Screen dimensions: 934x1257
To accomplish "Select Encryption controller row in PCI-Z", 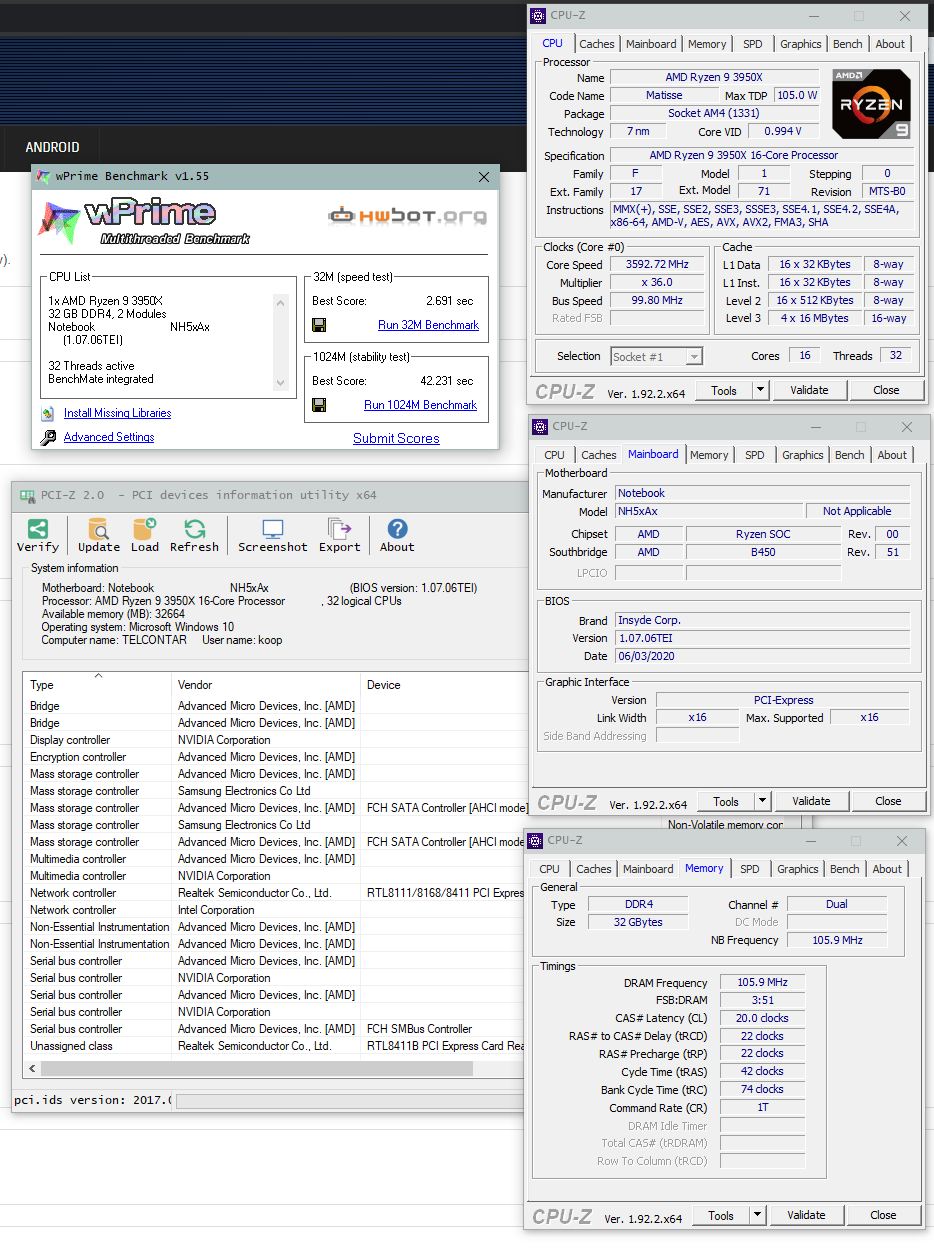I will click(x=274, y=757).
